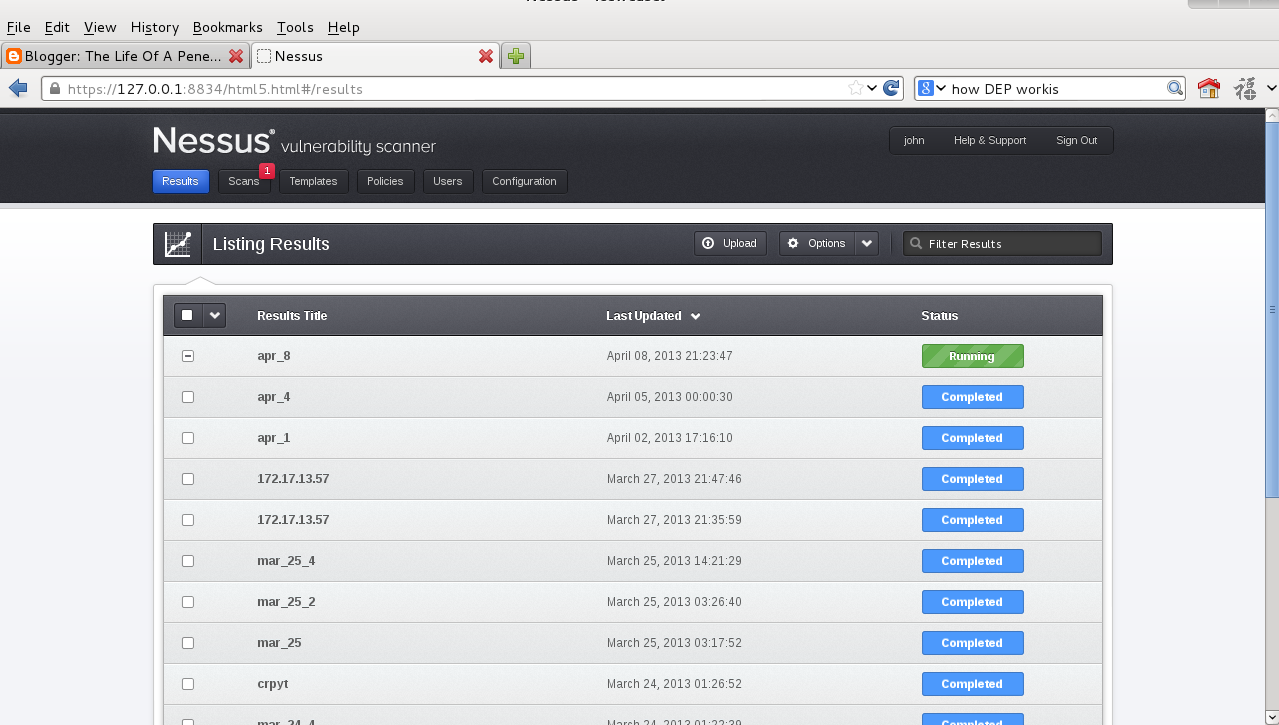This screenshot has height=725, width=1279.
Task: Open a new browser tab with plus icon
Action: 515,56
